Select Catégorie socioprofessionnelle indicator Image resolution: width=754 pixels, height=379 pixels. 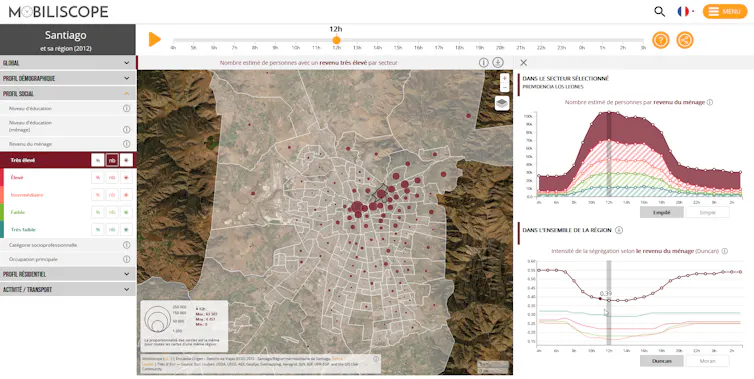coord(43,245)
